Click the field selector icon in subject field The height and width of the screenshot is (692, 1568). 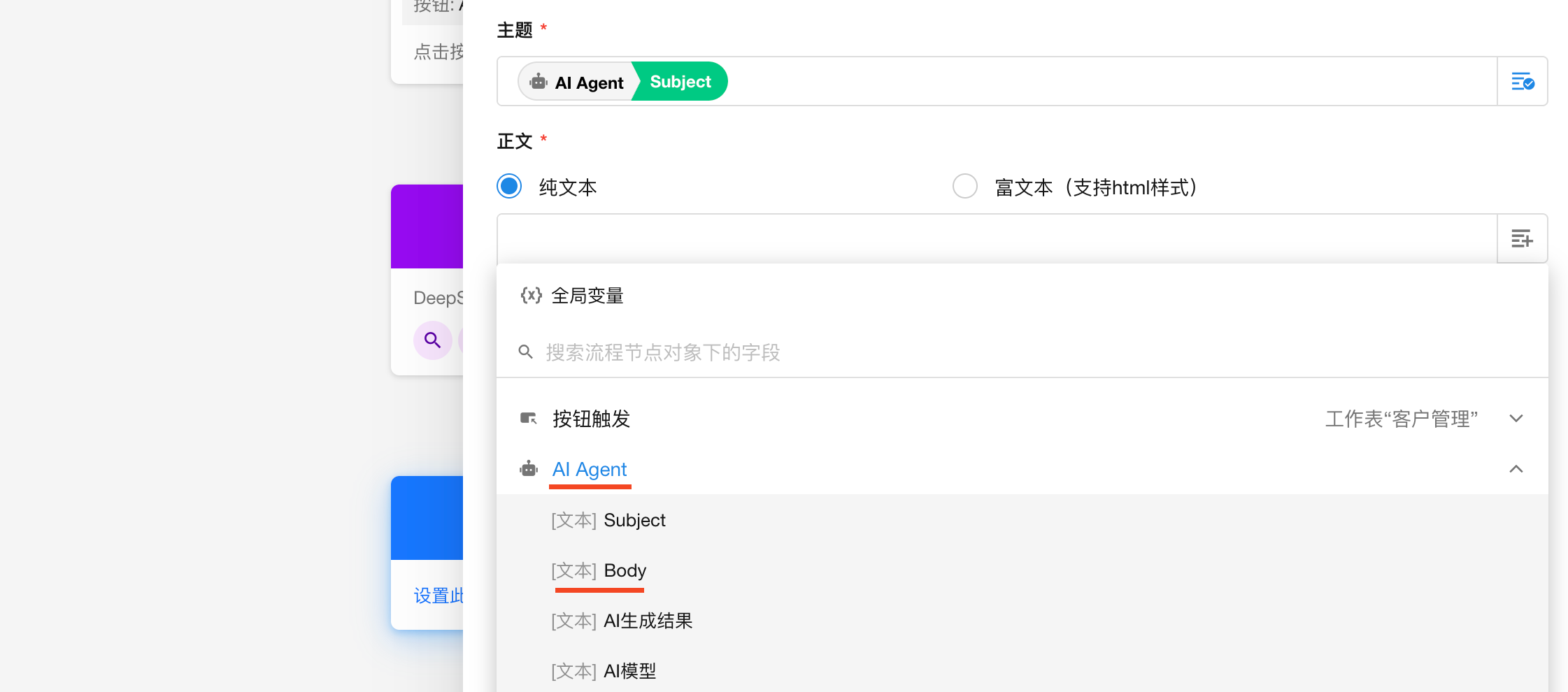[1522, 82]
